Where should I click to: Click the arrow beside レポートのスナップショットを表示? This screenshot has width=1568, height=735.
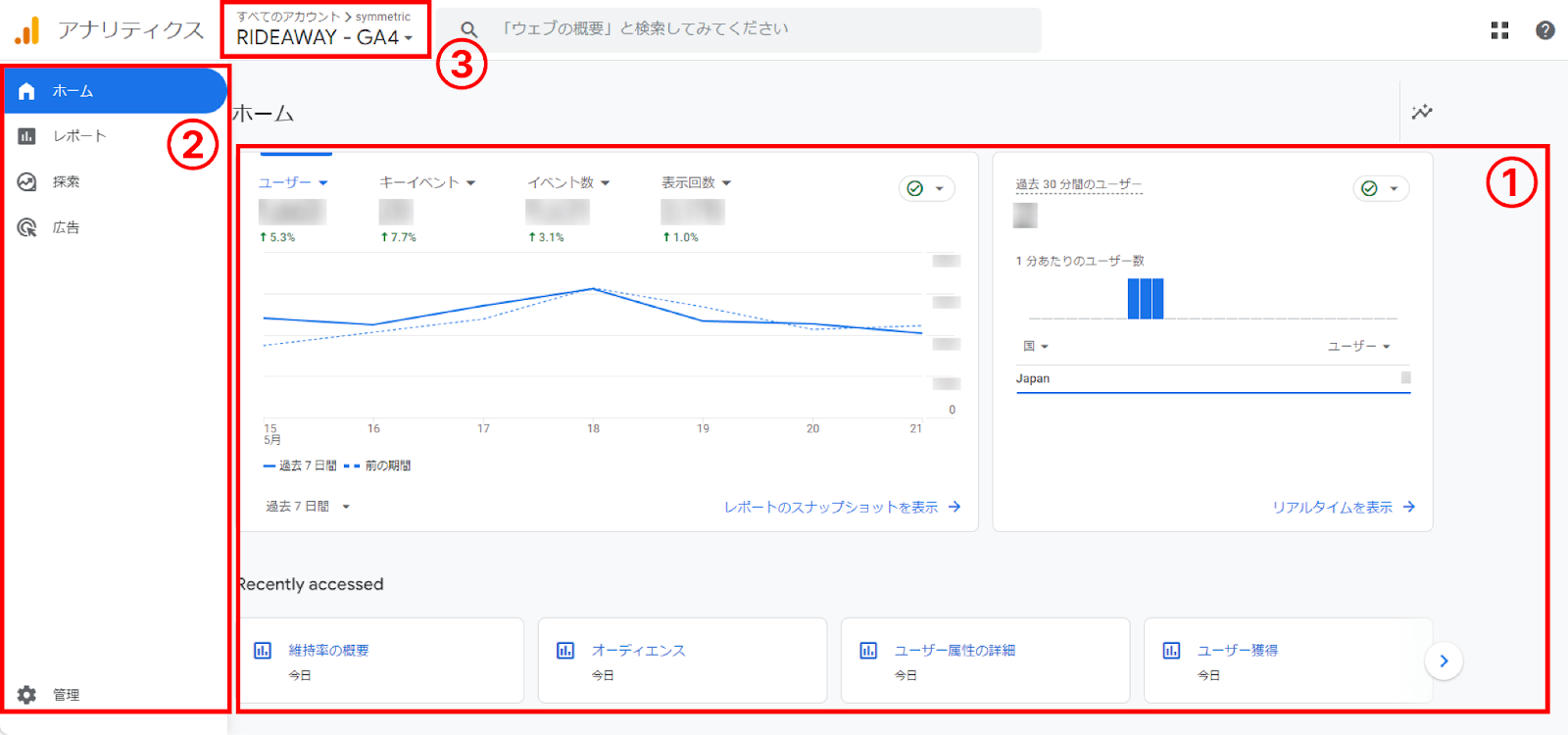955,507
